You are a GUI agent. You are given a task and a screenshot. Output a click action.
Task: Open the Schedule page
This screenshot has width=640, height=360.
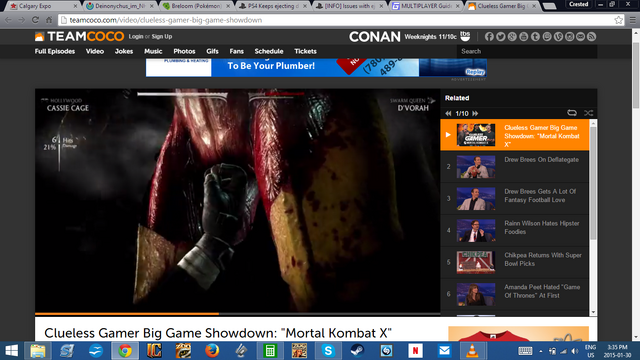click(269, 51)
